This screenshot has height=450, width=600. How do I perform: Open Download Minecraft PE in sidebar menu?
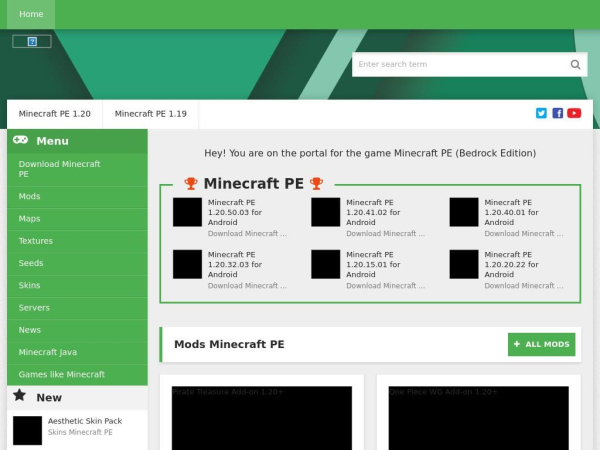(77, 169)
